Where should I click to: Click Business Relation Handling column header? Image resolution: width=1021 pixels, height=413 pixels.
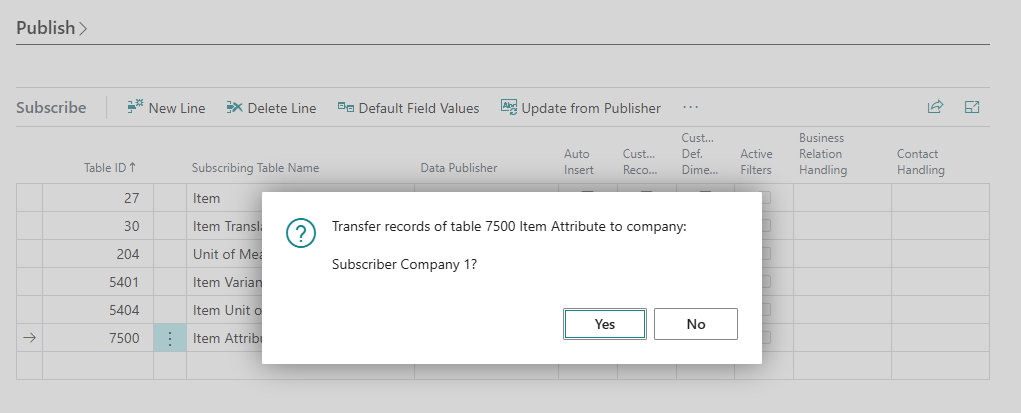tap(823, 154)
